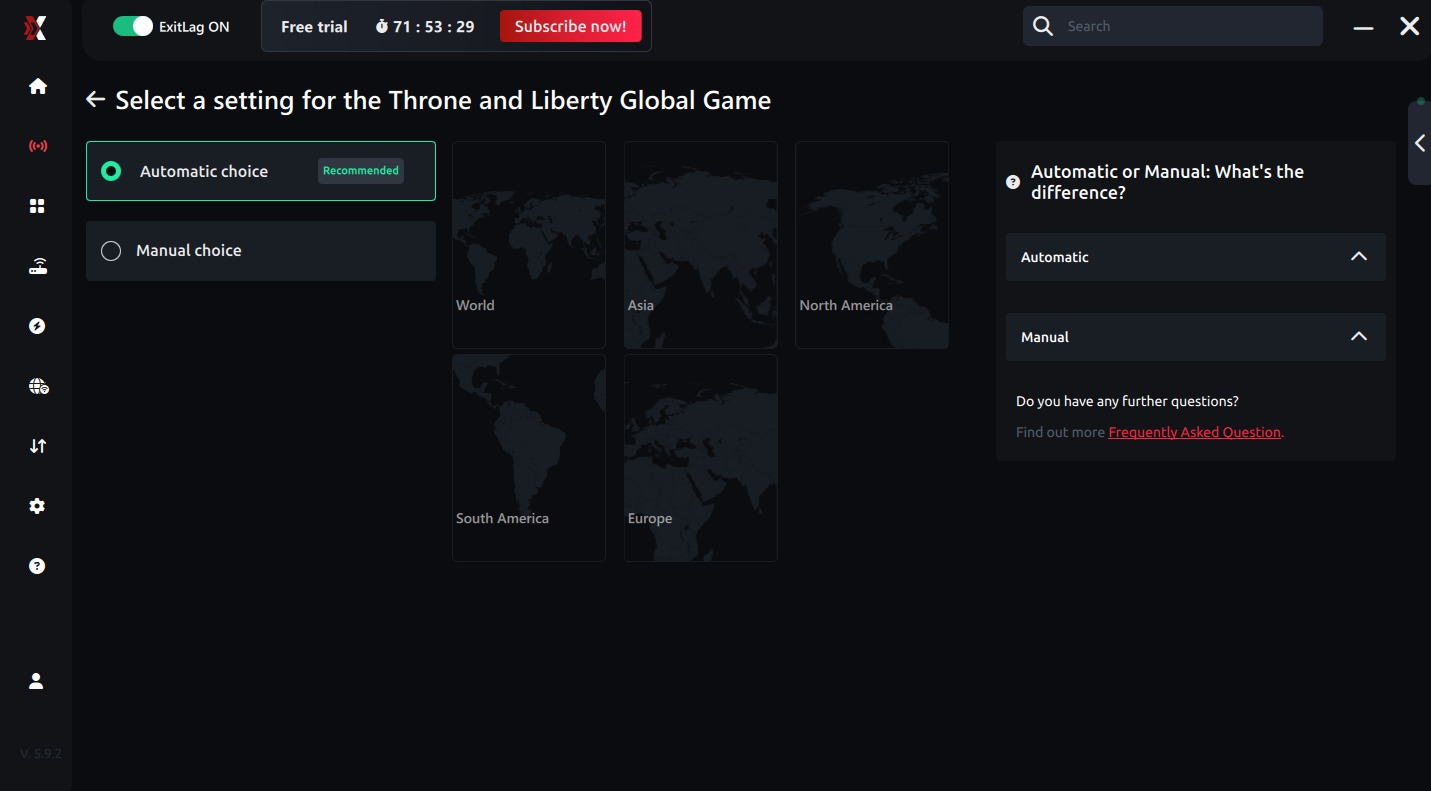Open the lightning boost sidebar icon
This screenshot has height=791, width=1431.
(x=38, y=326)
